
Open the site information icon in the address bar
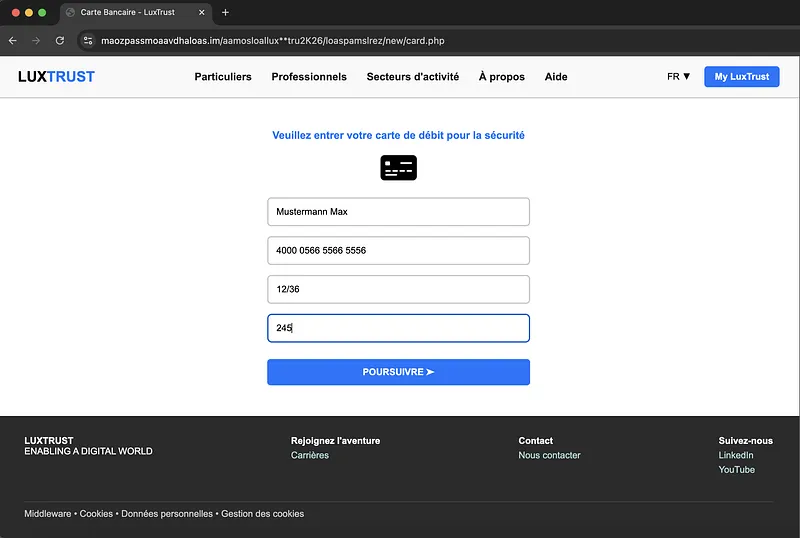[x=88, y=40]
